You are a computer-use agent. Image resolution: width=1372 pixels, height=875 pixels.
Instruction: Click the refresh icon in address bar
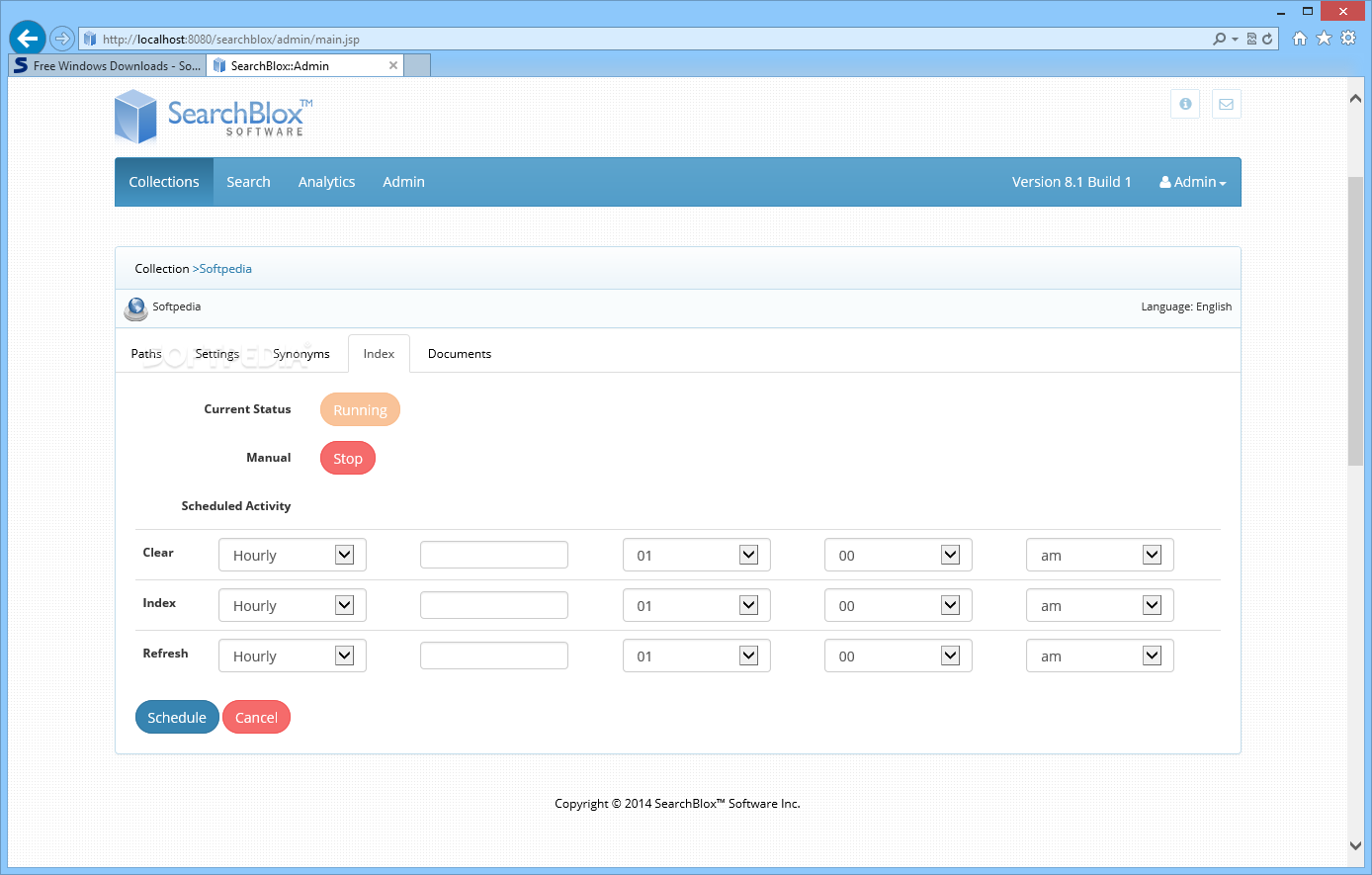coord(1267,39)
